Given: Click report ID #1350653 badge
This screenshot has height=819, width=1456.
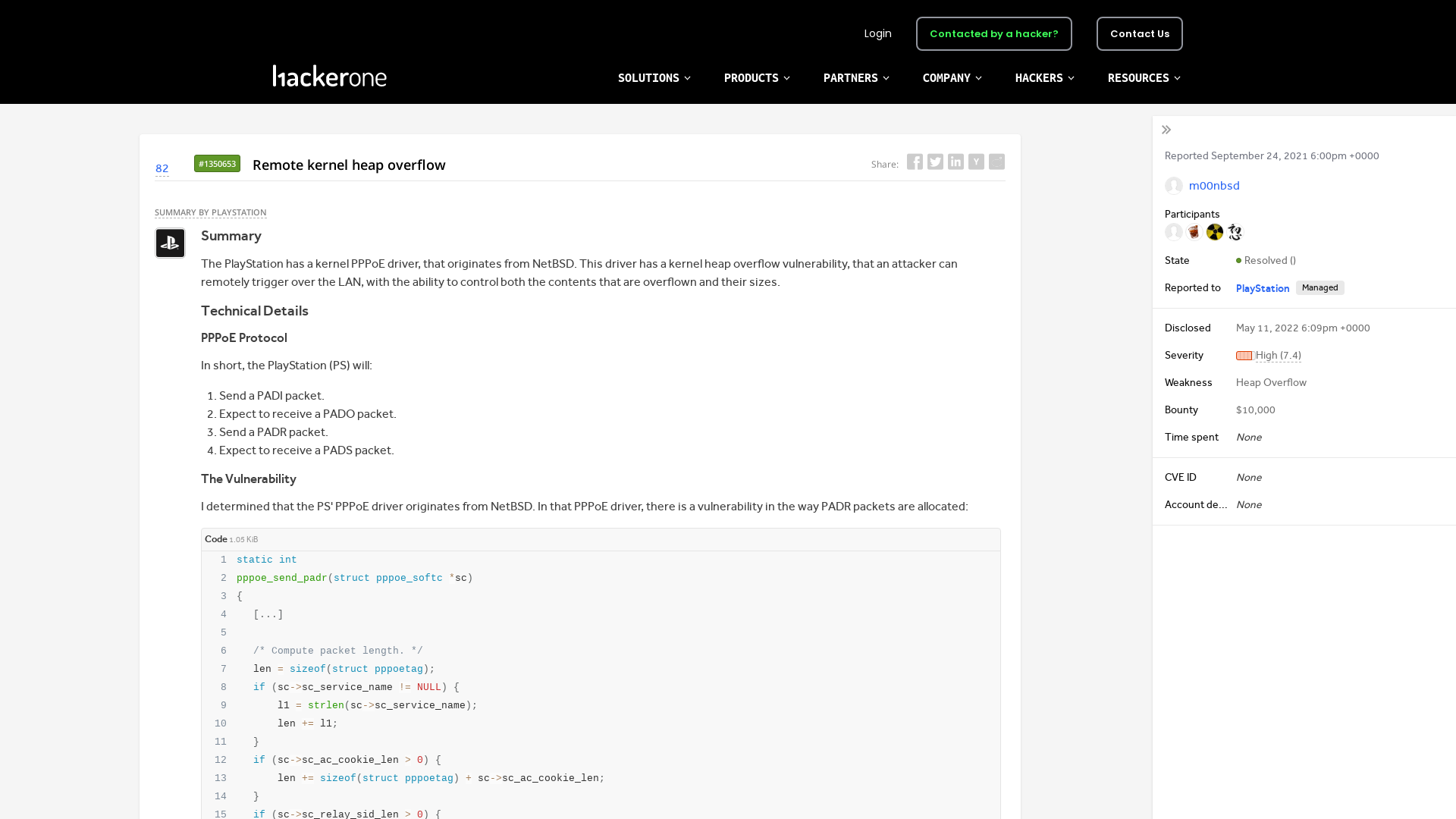Looking at the screenshot, I should 217,164.
